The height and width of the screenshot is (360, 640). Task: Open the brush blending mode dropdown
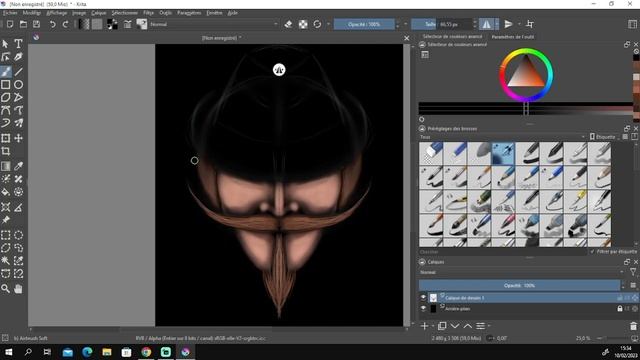point(213,24)
